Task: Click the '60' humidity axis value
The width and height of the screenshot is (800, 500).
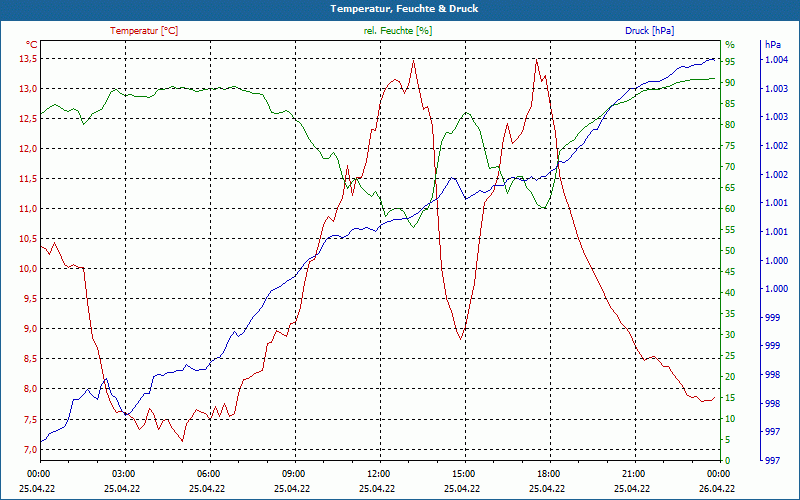Action: pos(730,209)
